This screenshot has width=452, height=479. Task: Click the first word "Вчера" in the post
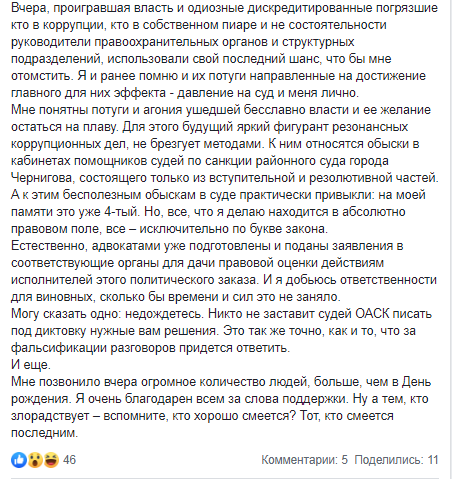(x=30, y=8)
